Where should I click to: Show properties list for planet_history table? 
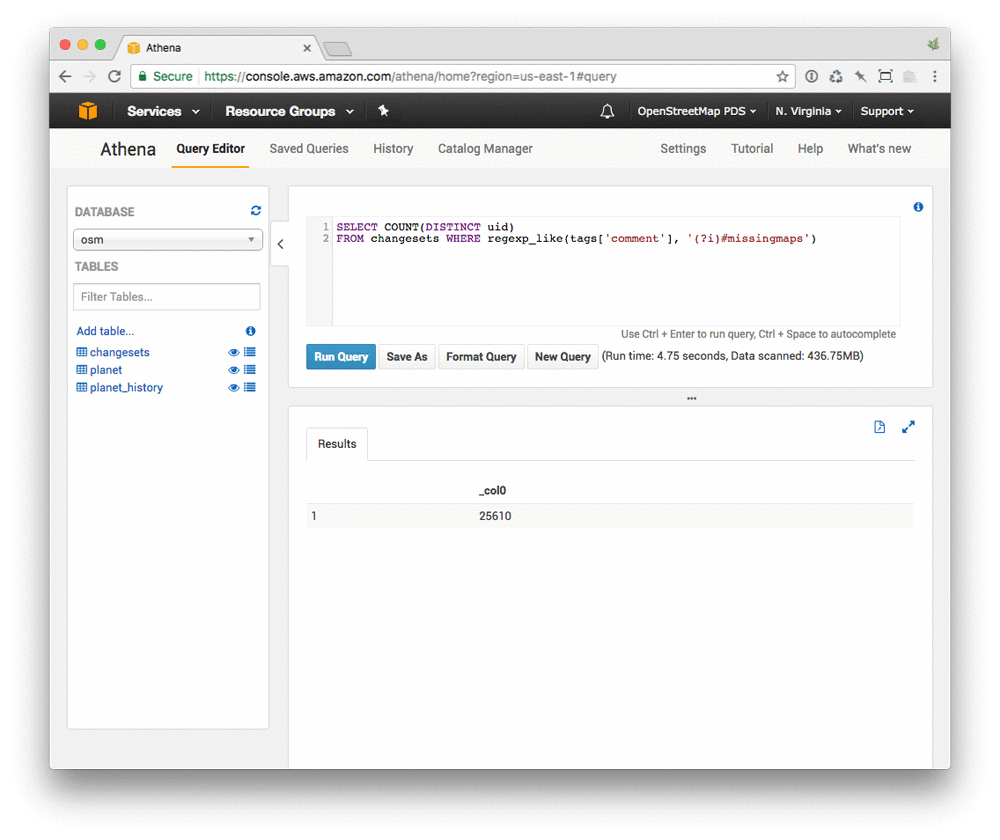[x=250, y=387]
